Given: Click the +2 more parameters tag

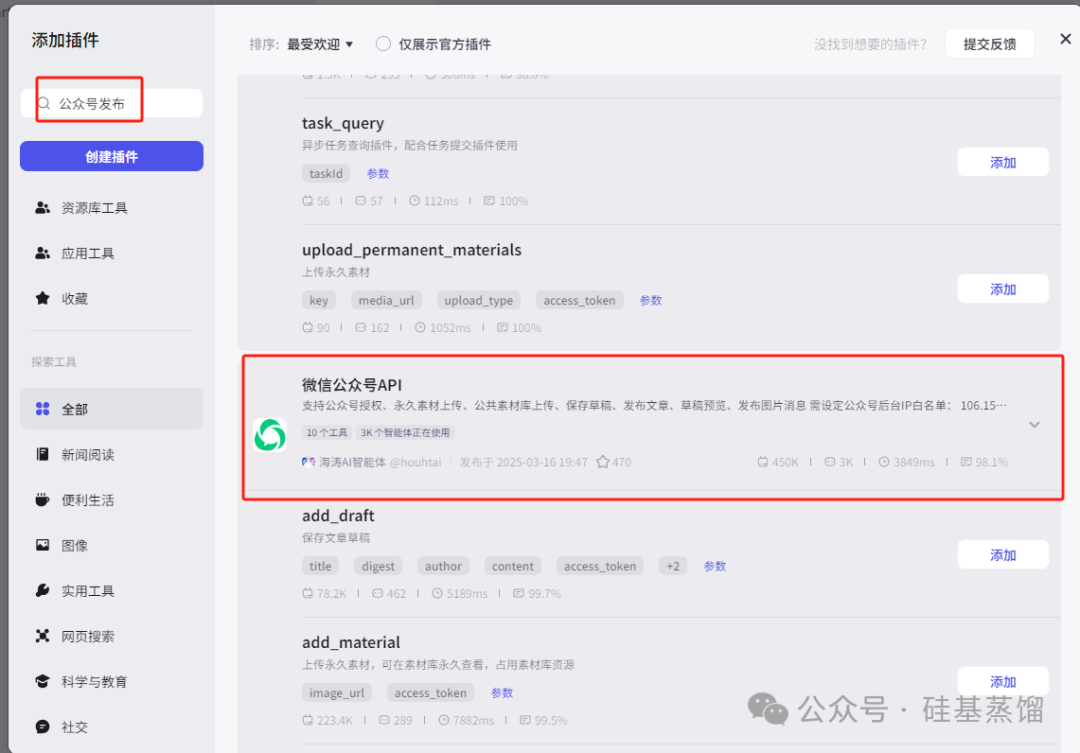Looking at the screenshot, I should point(673,566).
